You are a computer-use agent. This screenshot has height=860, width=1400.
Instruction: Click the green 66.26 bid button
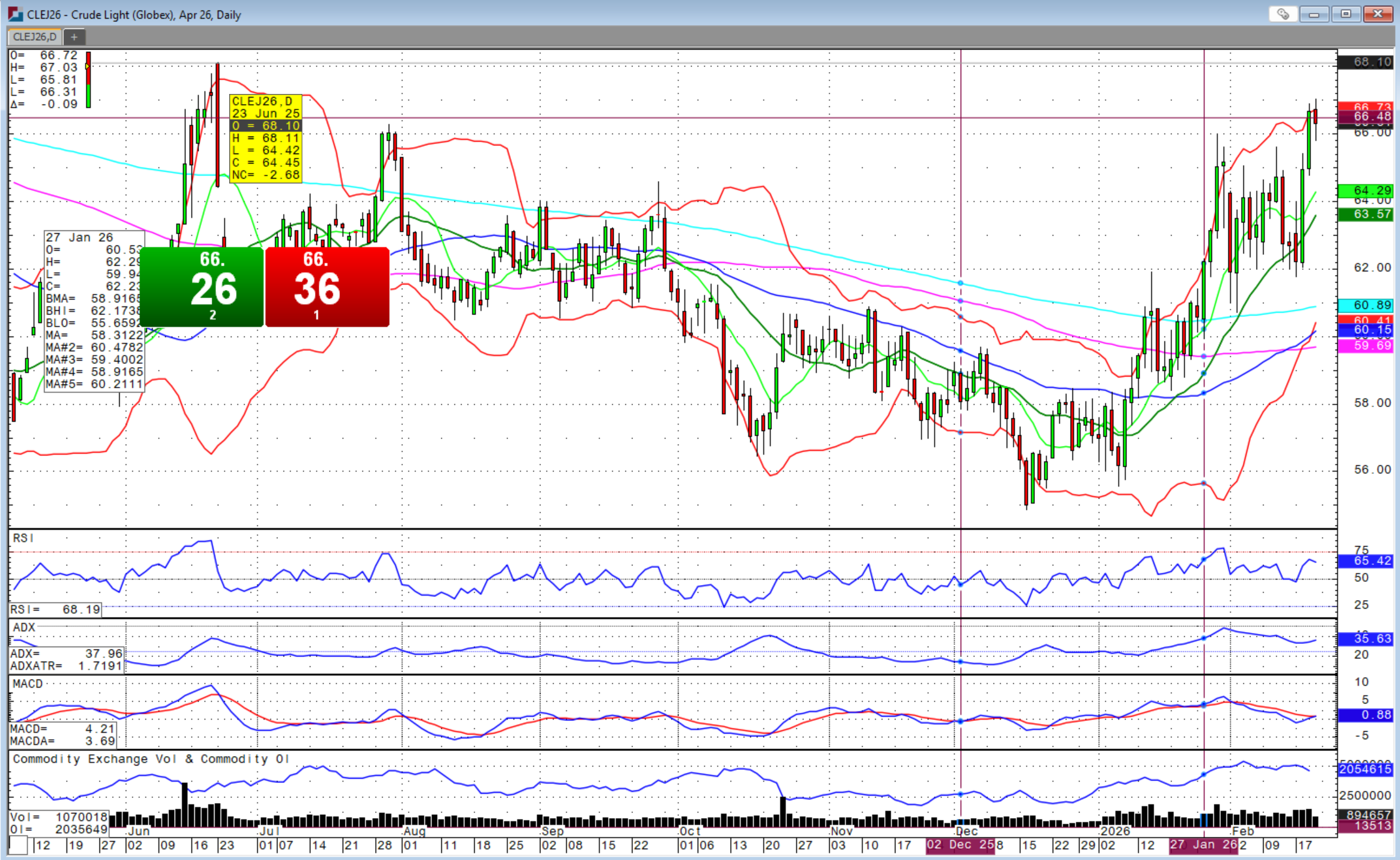(x=202, y=287)
